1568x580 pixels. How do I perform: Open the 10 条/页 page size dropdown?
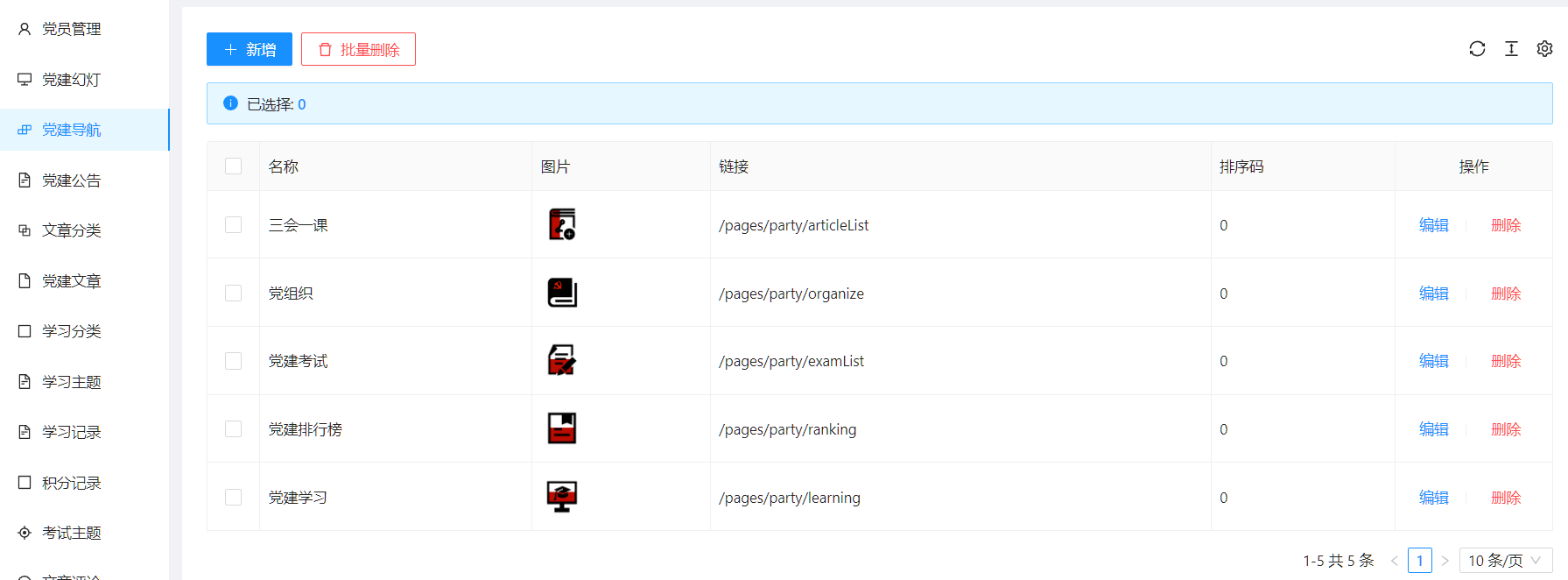click(1505, 561)
